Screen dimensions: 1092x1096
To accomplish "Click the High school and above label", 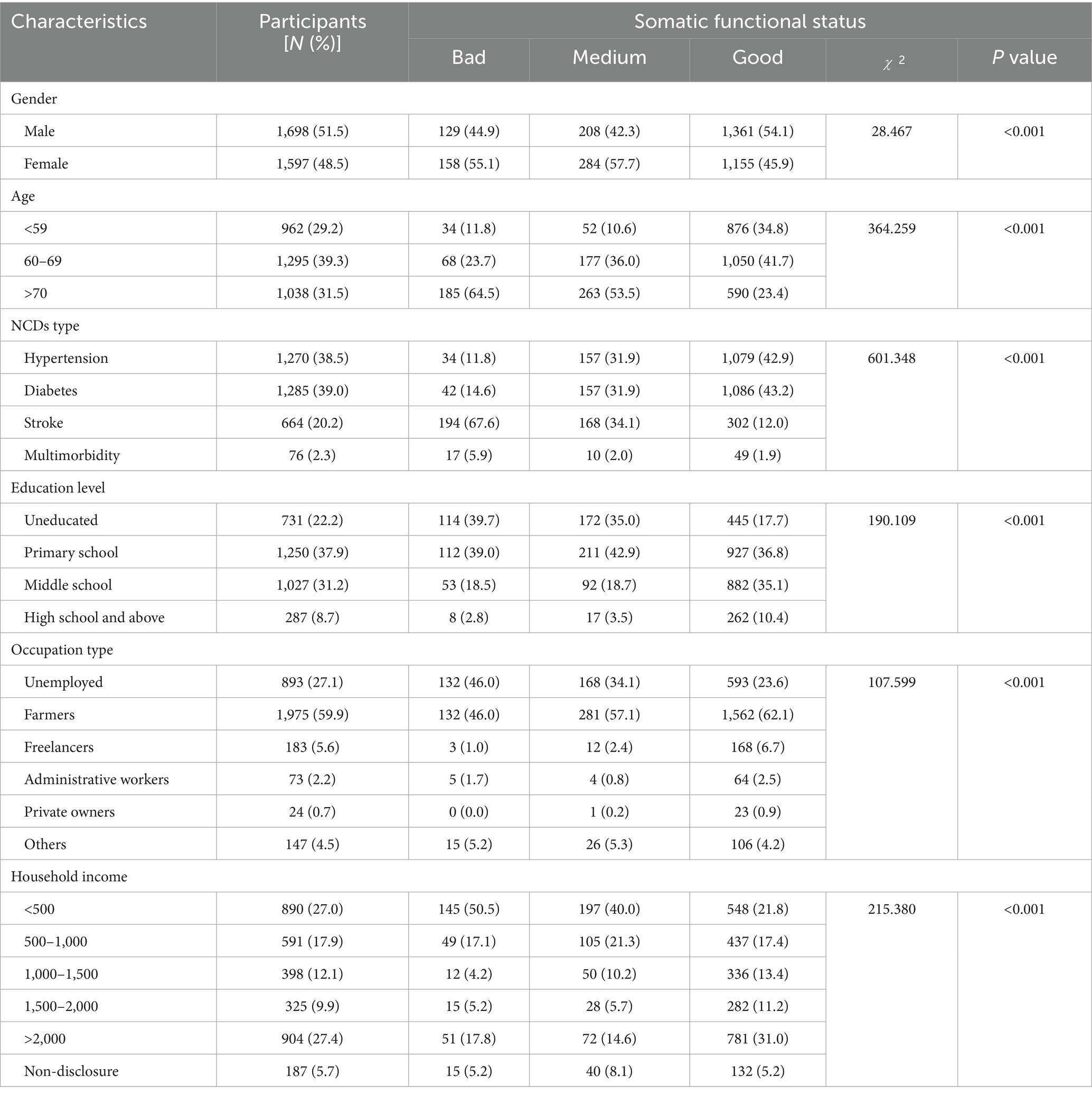I will (x=94, y=617).
